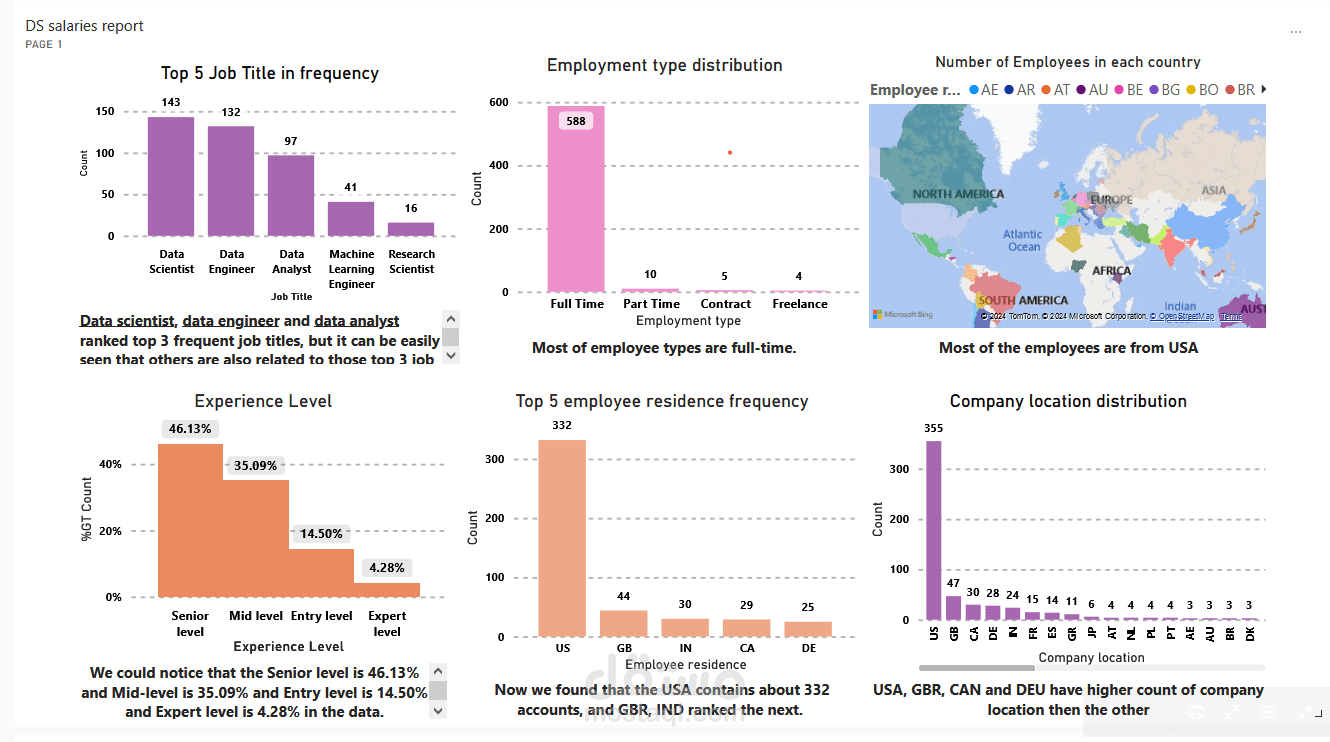The width and height of the screenshot is (1330, 742).
Task: Click the up arrow in job title text box
Action: [450, 319]
